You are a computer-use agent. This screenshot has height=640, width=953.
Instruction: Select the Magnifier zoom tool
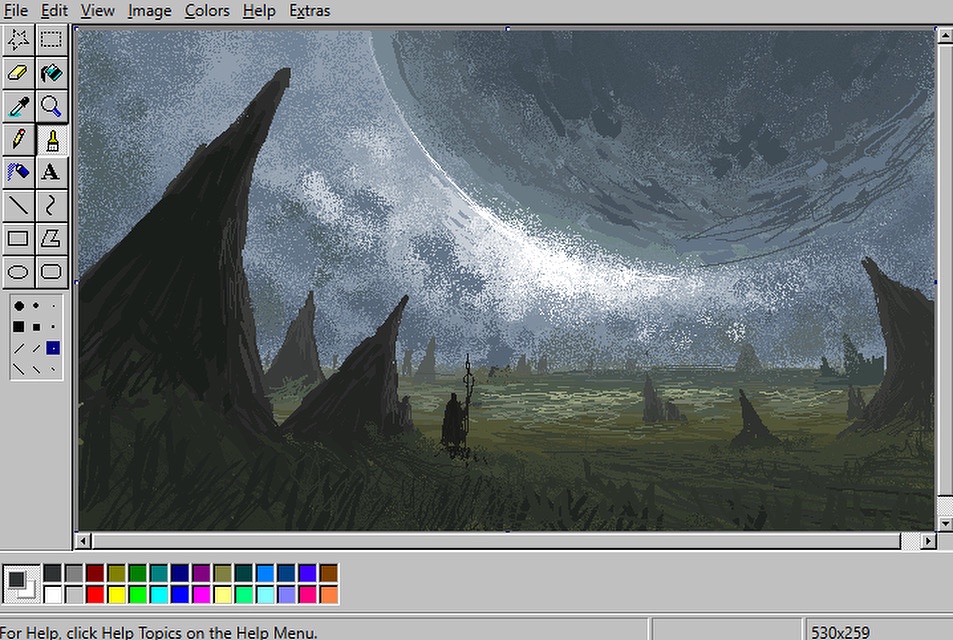pyautogui.click(x=51, y=106)
